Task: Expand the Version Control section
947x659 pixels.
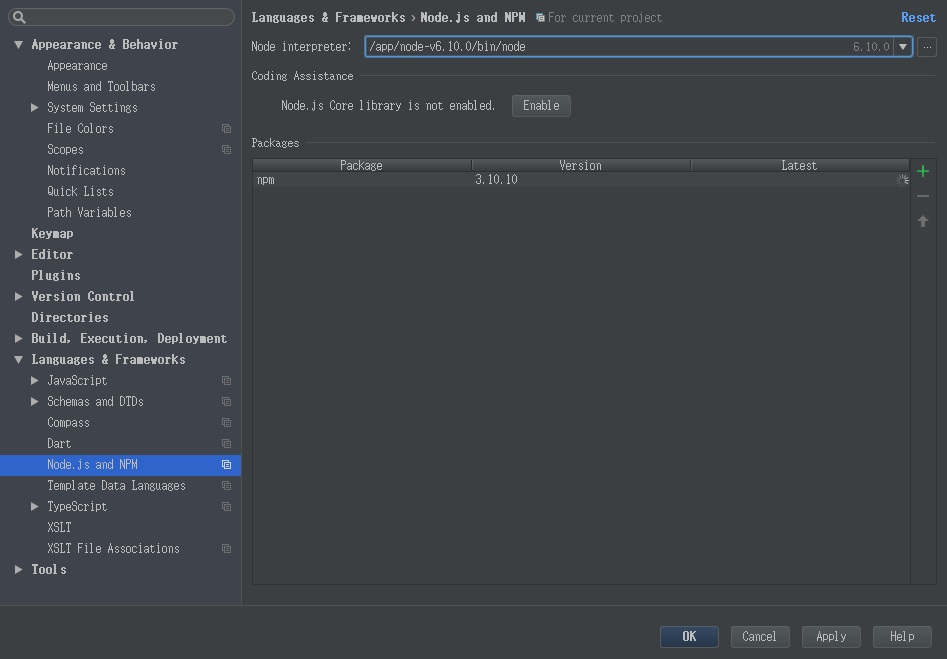Action: pos(19,297)
